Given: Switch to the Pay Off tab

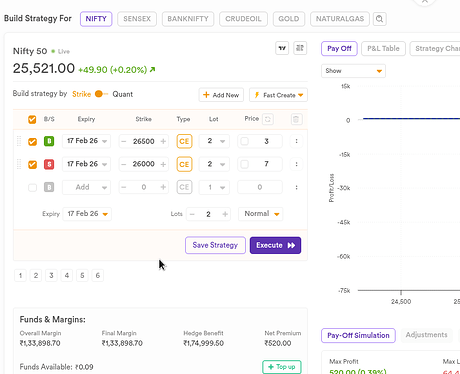Looking at the screenshot, I should (339, 49).
